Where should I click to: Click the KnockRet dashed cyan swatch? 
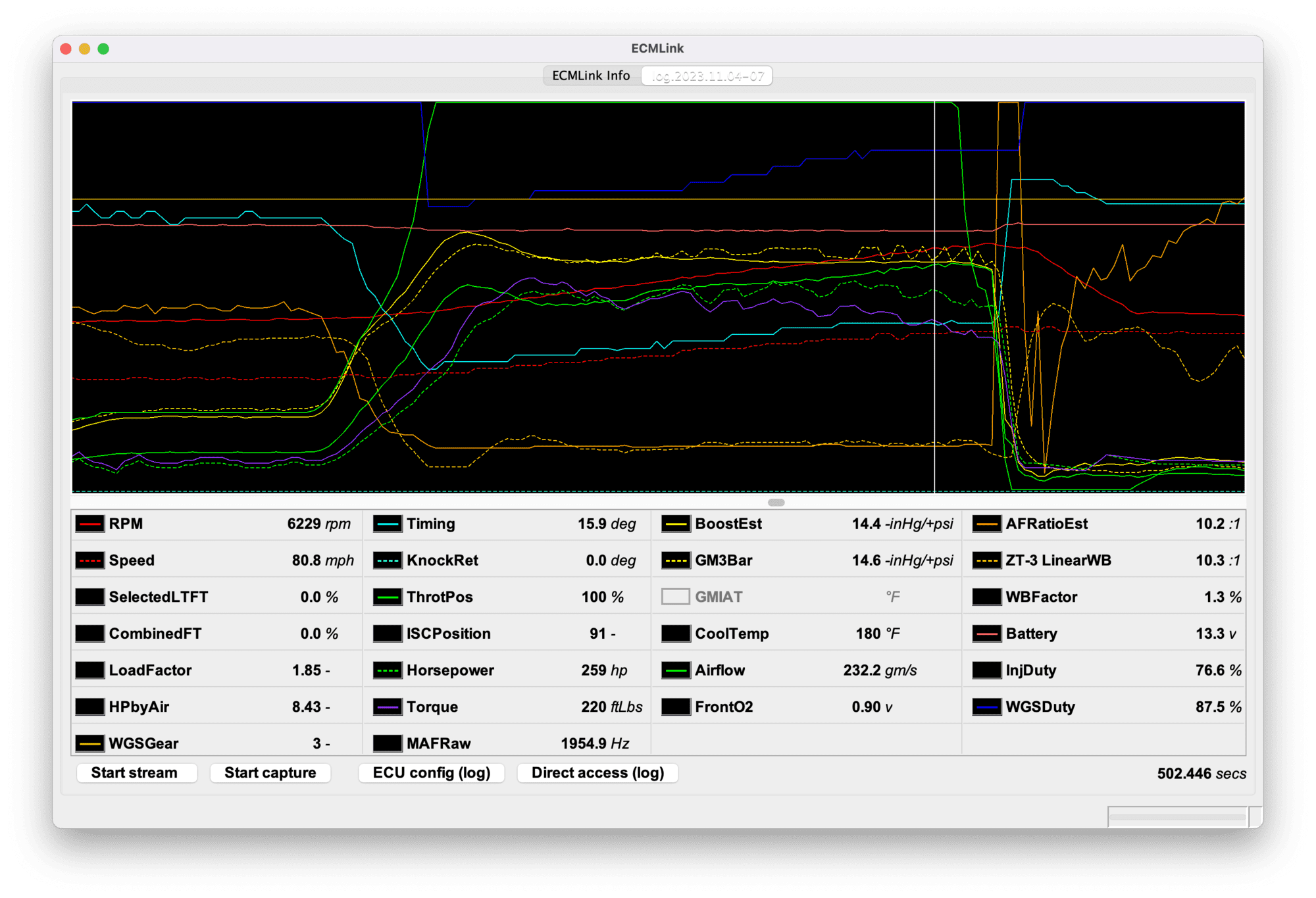coord(388,561)
